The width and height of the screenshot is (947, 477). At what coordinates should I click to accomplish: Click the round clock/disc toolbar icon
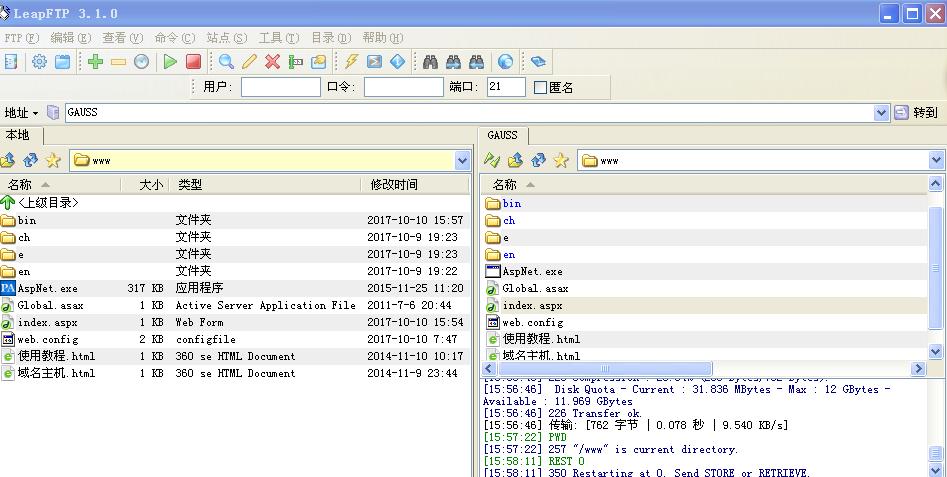click(141, 62)
